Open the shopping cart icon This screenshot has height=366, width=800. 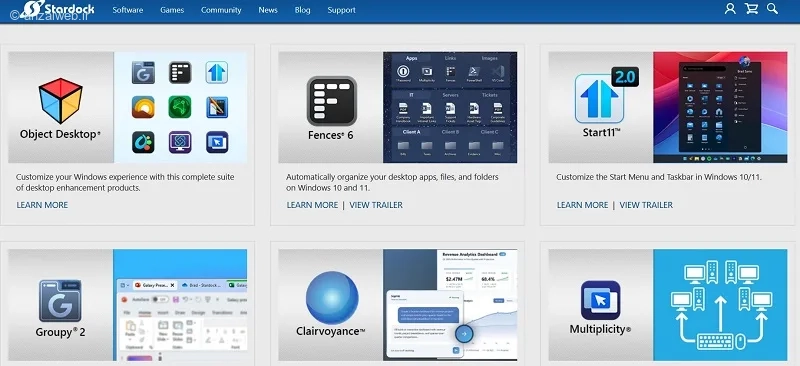[x=751, y=9]
